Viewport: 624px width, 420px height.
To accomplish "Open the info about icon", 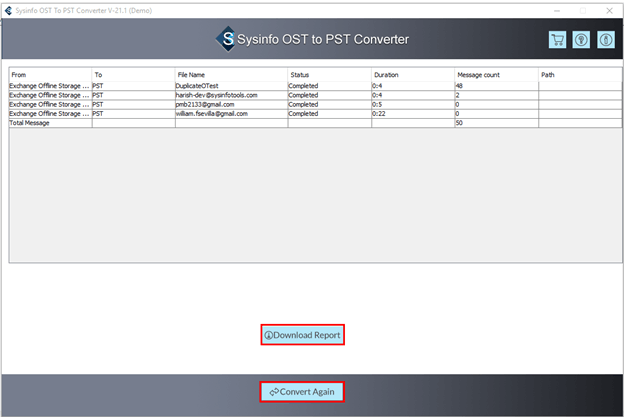I will [606, 40].
